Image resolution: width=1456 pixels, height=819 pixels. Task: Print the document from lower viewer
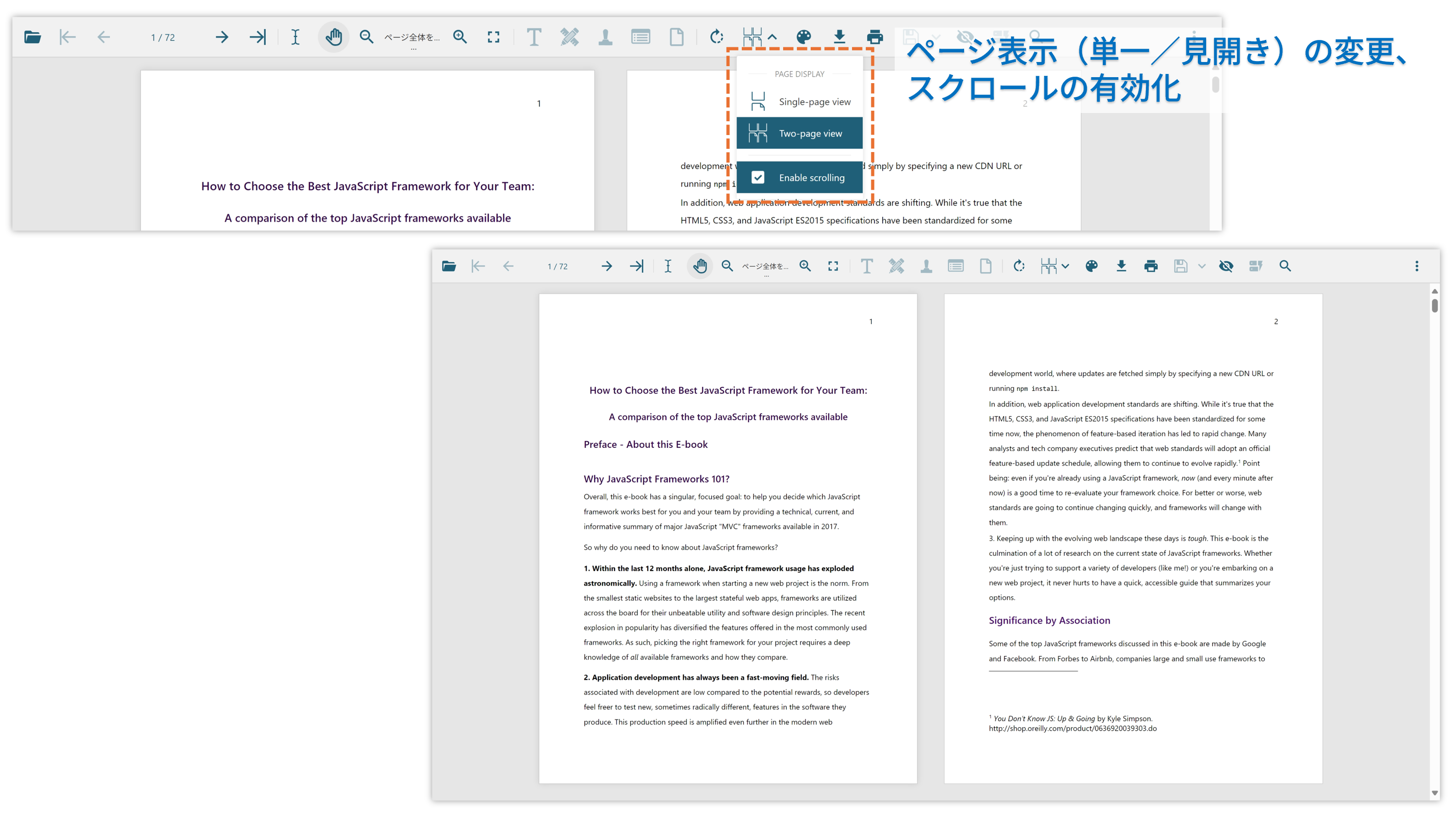[x=1151, y=266]
